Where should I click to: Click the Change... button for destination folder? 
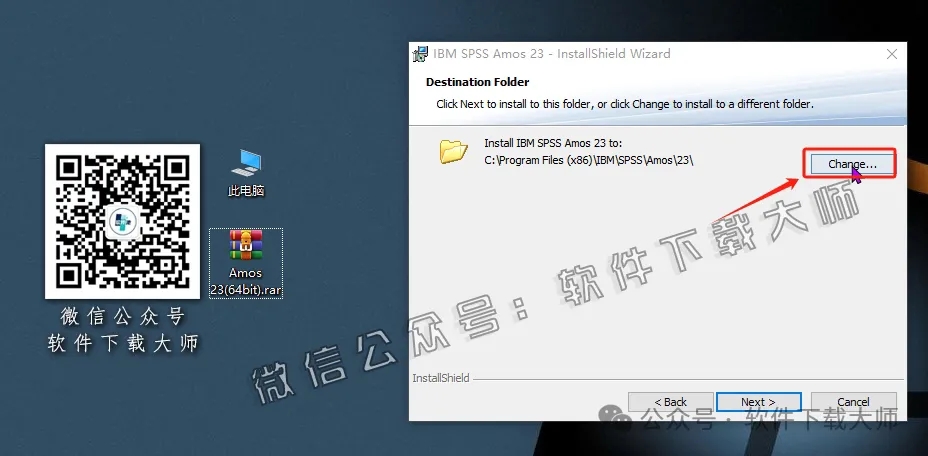[851, 164]
